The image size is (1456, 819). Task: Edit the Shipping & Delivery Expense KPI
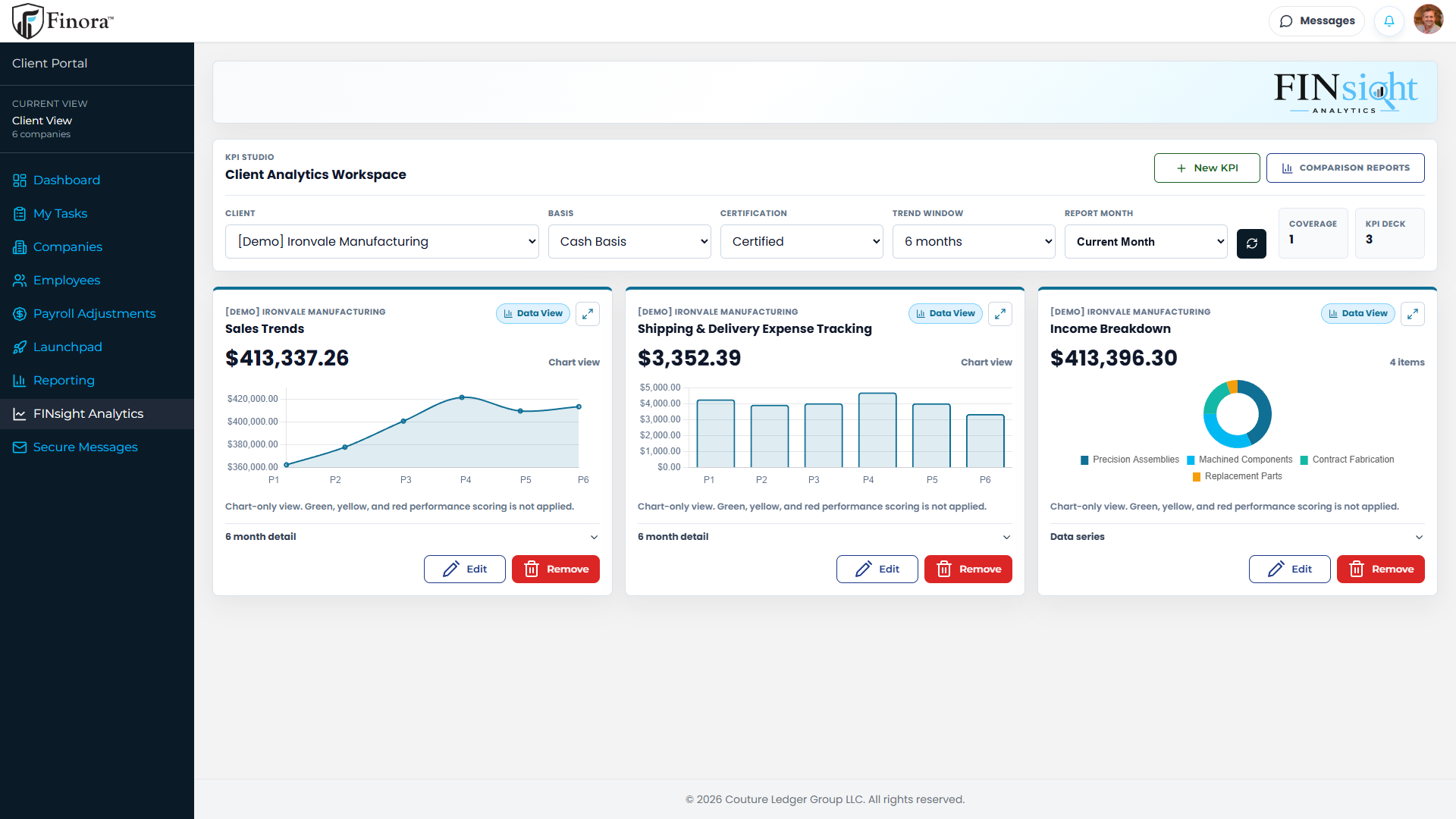pyautogui.click(x=877, y=570)
